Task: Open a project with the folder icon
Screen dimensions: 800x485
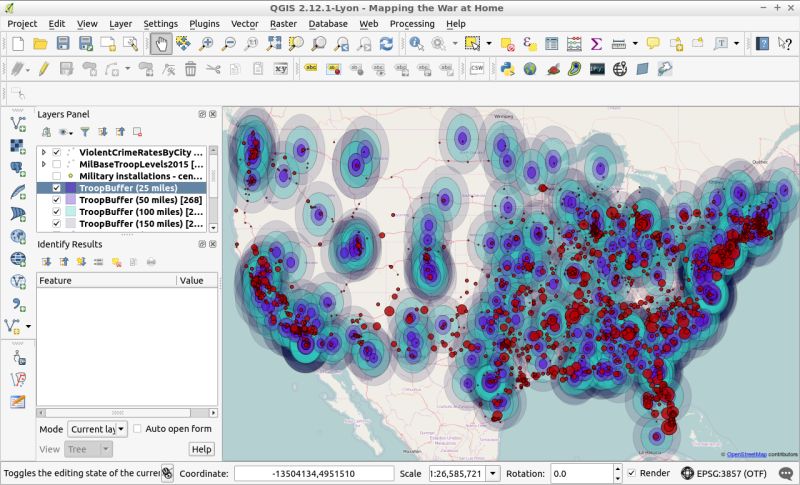Action: (x=40, y=44)
